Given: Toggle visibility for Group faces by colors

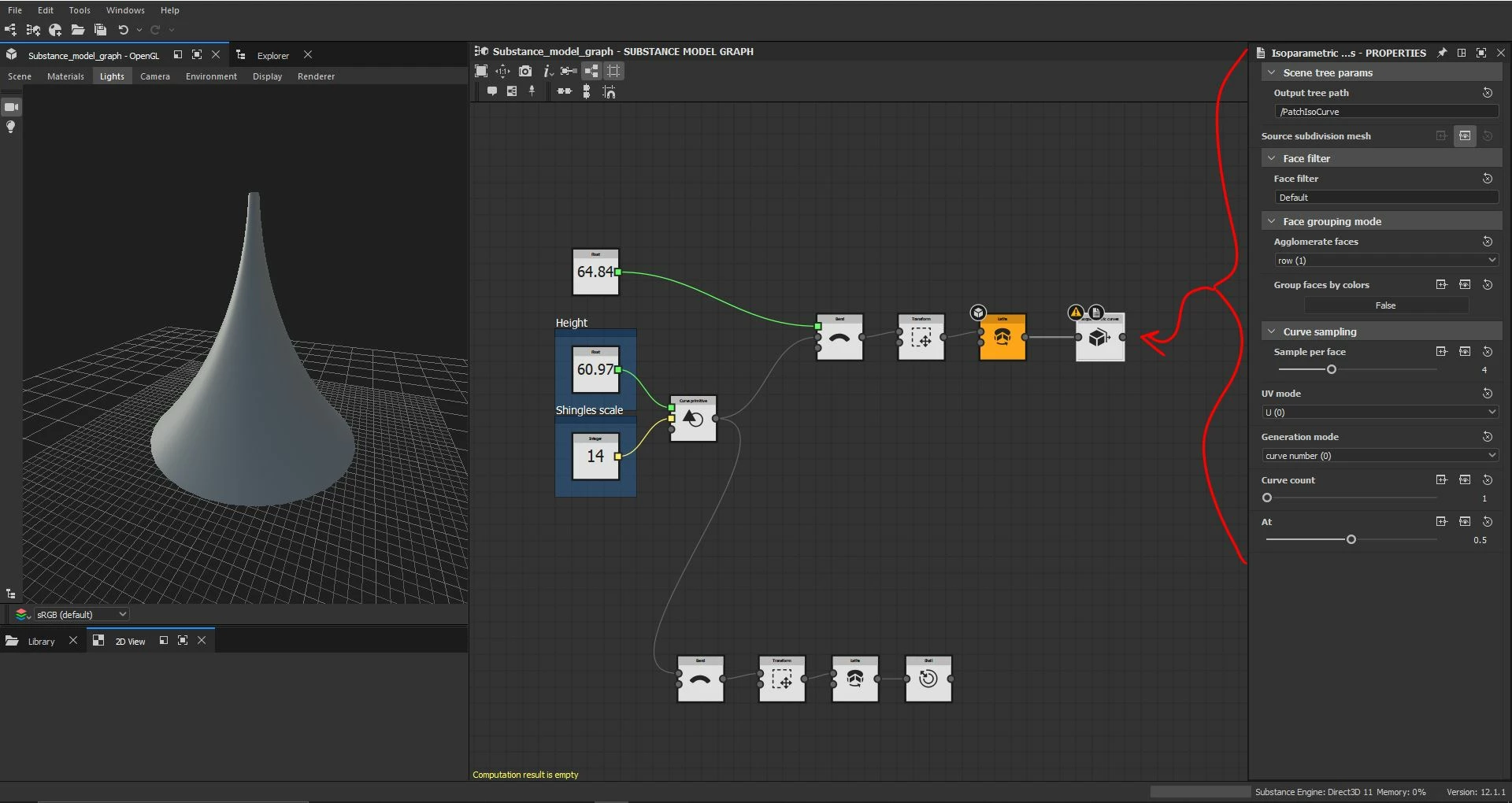Looking at the screenshot, I should pyautogui.click(x=1465, y=285).
